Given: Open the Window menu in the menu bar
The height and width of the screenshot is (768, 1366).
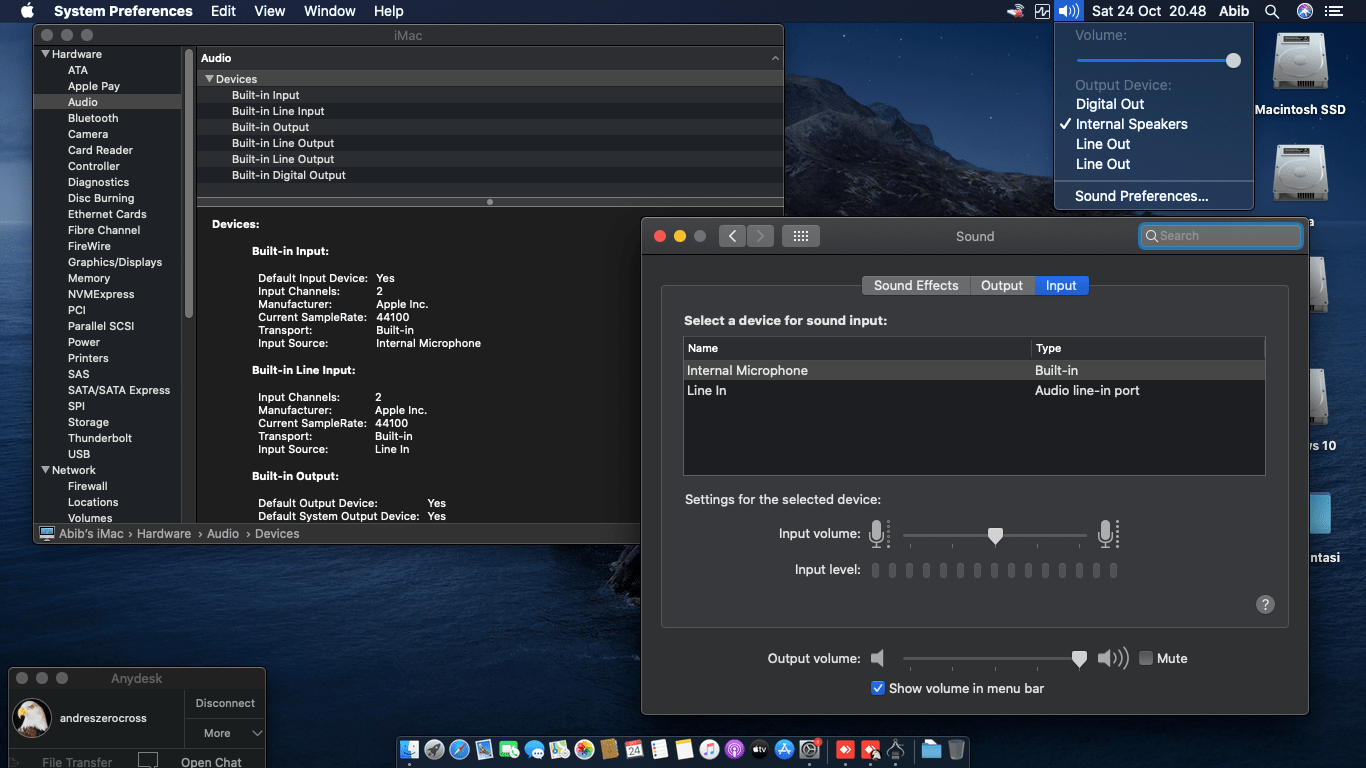Looking at the screenshot, I should tap(329, 11).
